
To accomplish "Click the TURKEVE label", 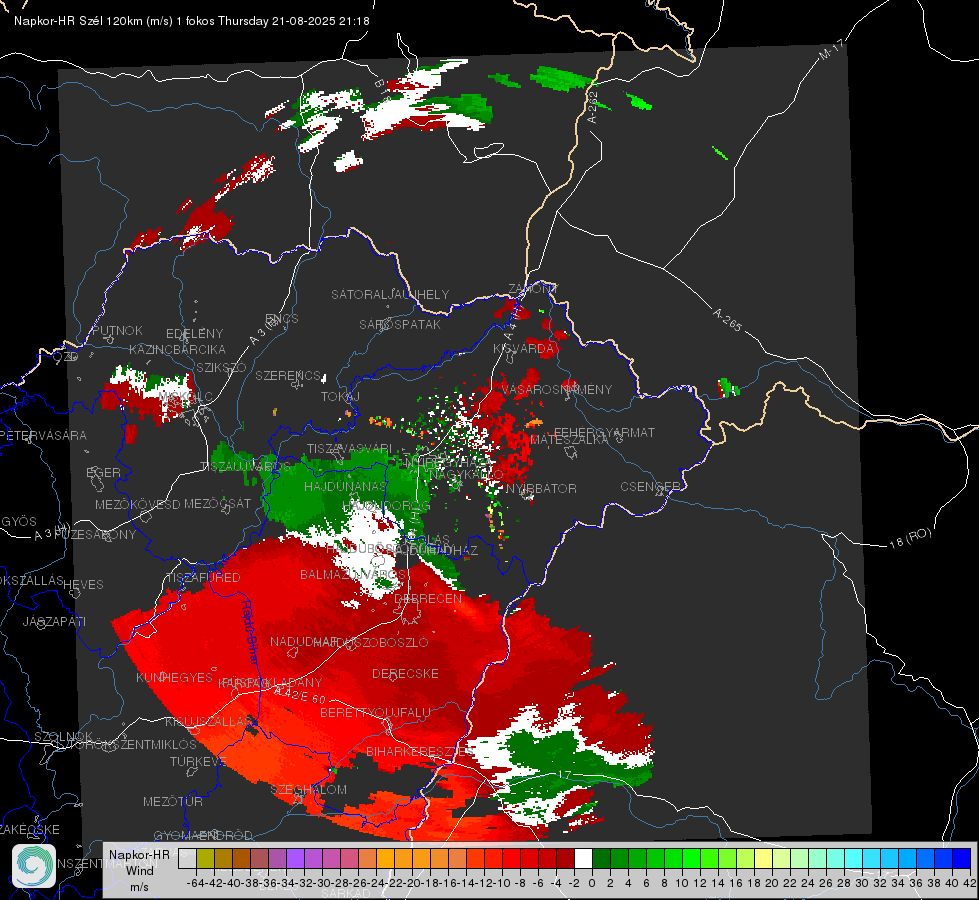I will pyautogui.click(x=198, y=761).
